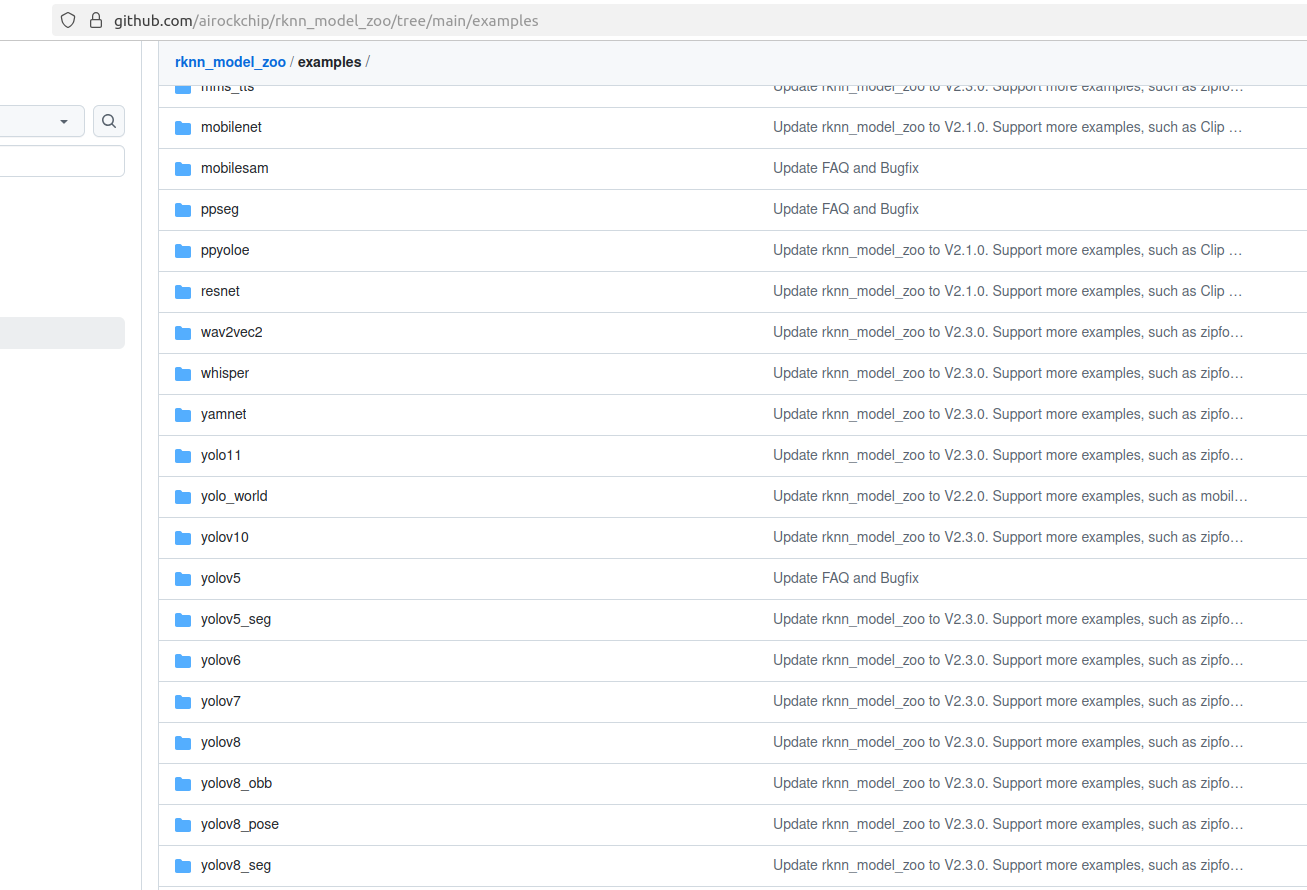1307x890 pixels.
Task: Click the folder icon beside wav2vec2
Action: tap(183, 333)
